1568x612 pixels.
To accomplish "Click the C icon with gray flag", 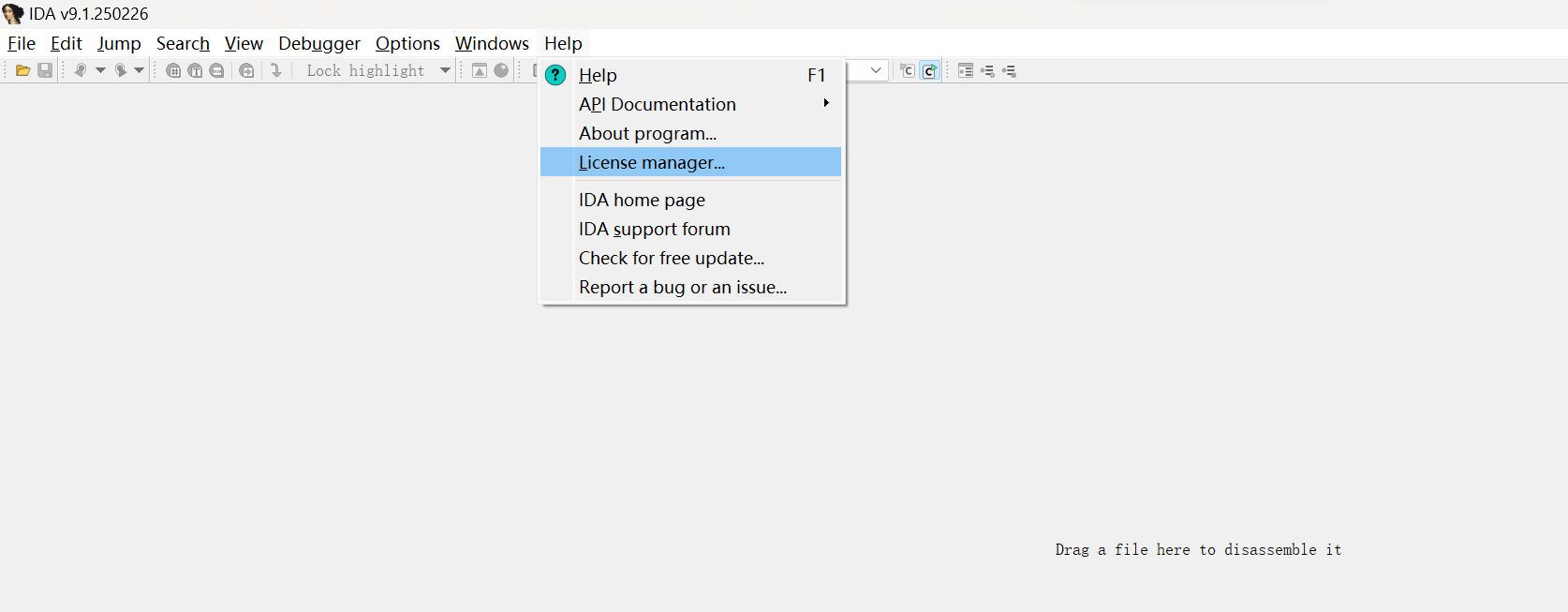I will point(907,70).
